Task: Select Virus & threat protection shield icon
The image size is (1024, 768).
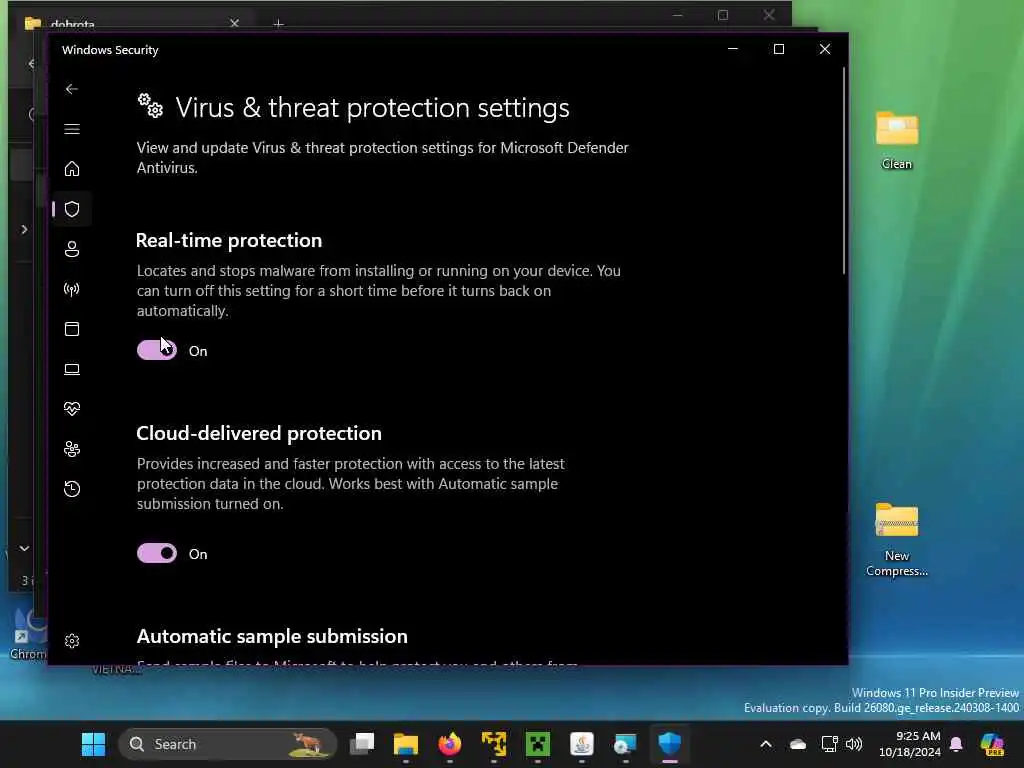Action: click(x=72, y=209)
